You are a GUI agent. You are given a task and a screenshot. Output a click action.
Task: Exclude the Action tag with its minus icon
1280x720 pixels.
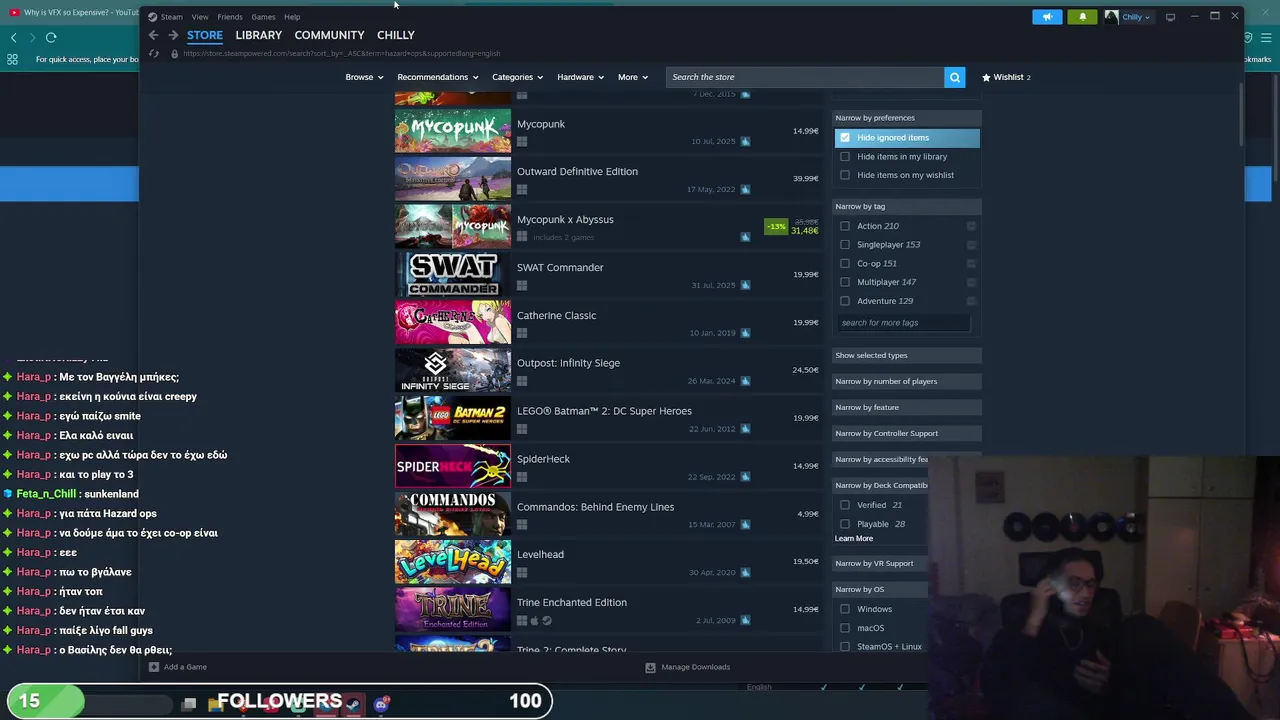pos(971,226)
